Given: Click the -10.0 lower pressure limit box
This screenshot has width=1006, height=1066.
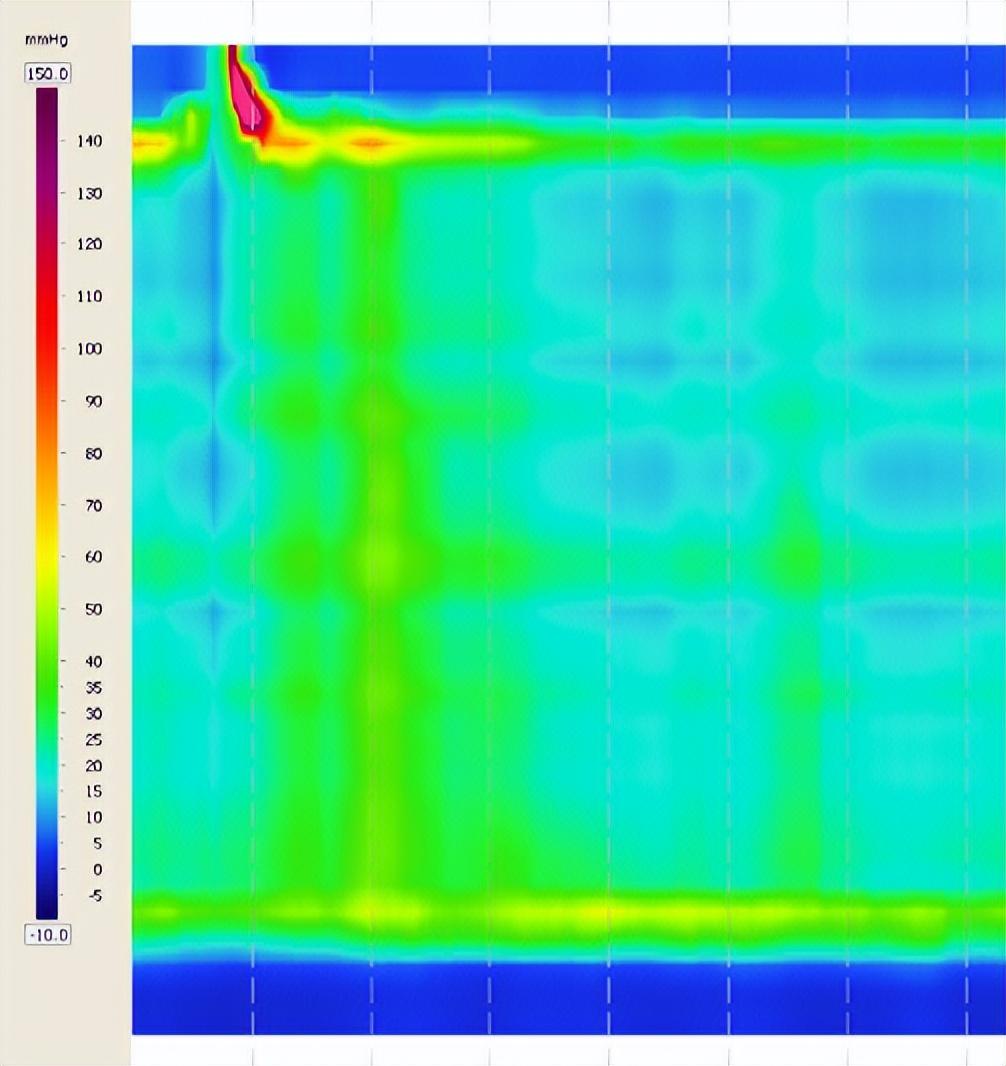Looking at the screenshot, I should [47, 934].
